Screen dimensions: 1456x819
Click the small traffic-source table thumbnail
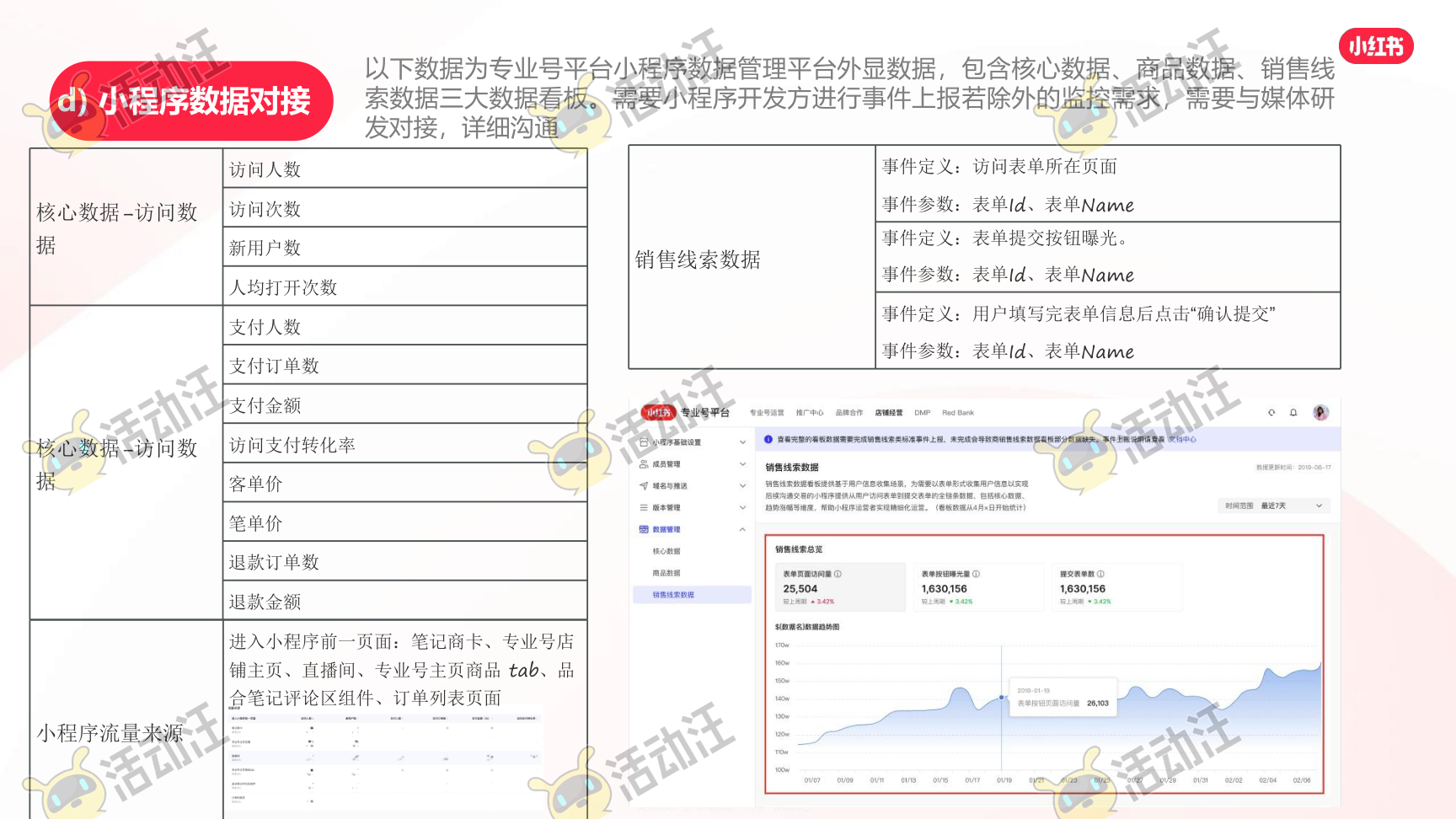coord(384,758)
